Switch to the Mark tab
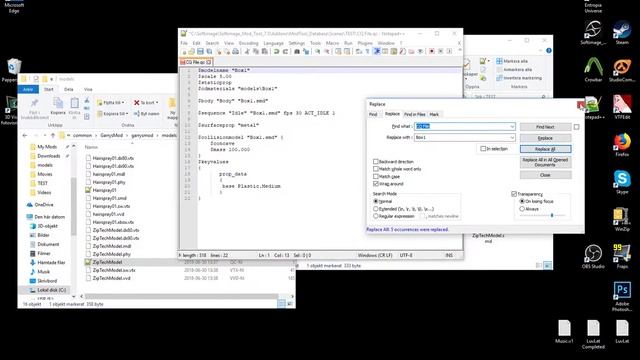Image resolution: width=640 pixels, height=360 pixels. (x=434, y=114)
